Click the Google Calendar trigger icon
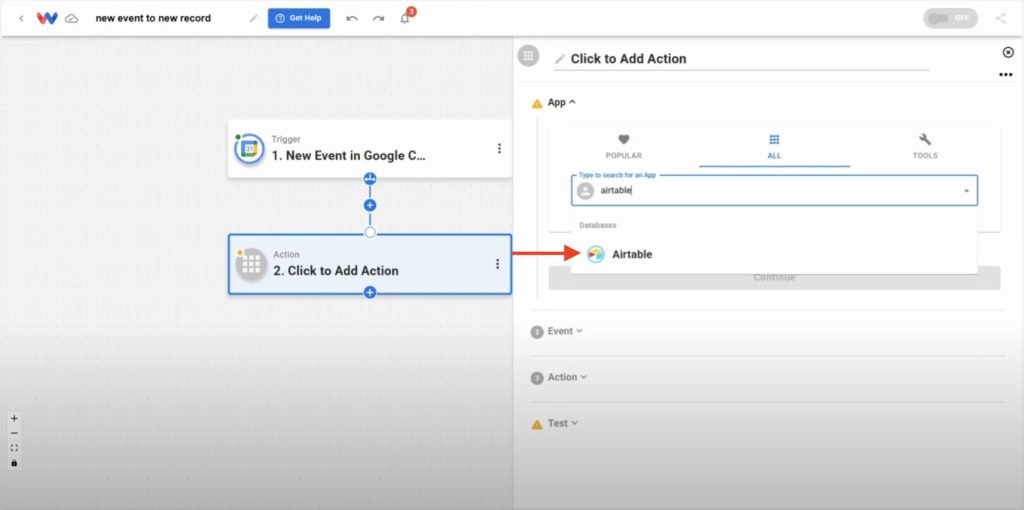 (x=249, y=150)
